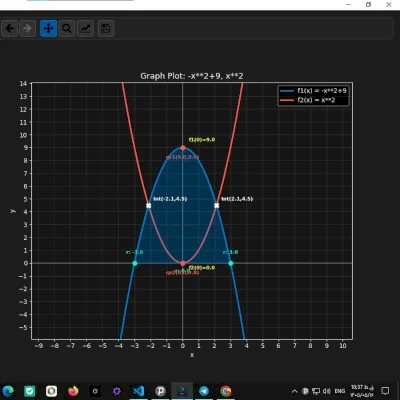400x400 pixels.
Task: Open Google Chrome from taskbar
Action: click(x=226, y=391)
